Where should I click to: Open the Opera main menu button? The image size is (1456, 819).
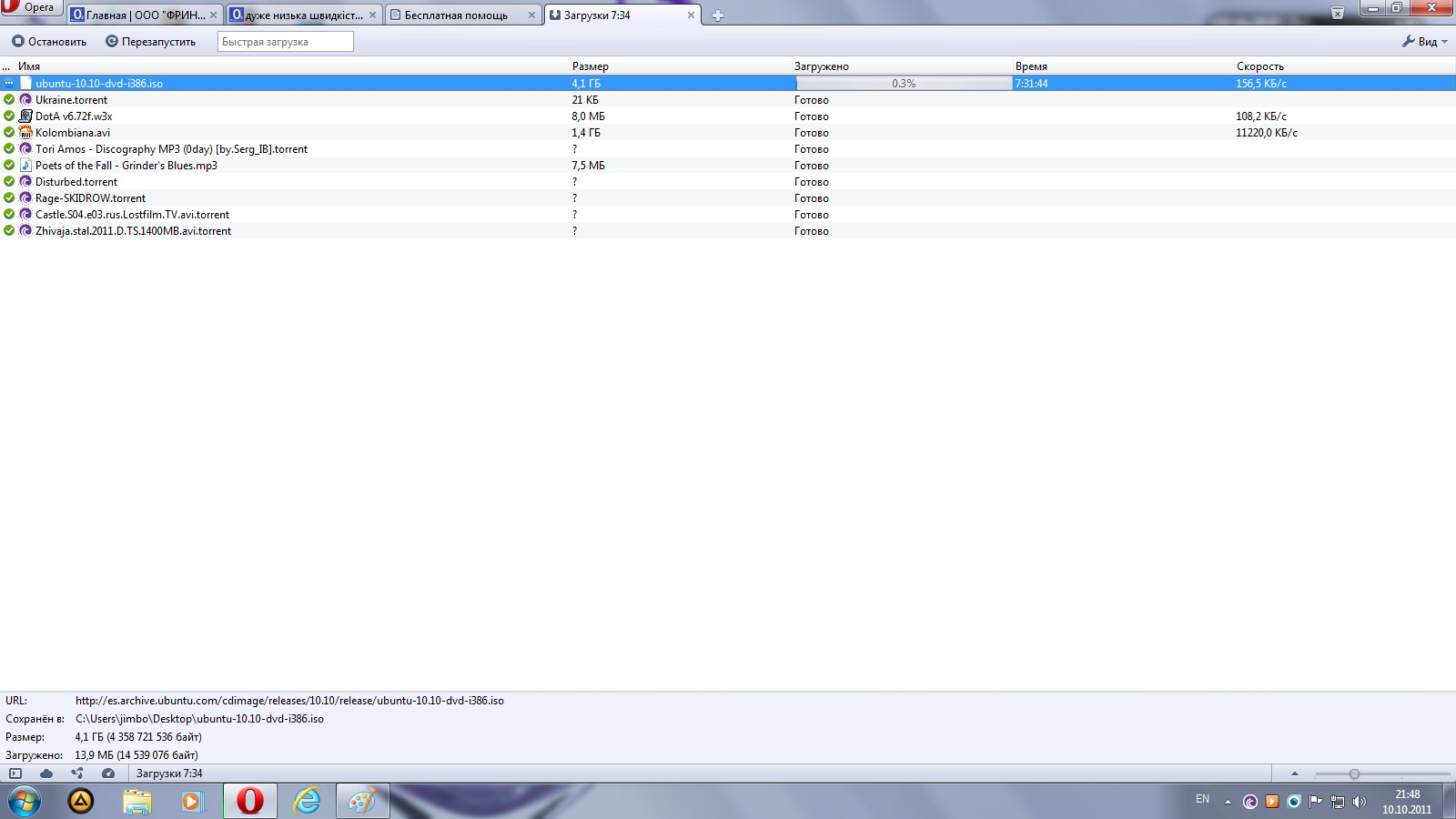(31, 7)
